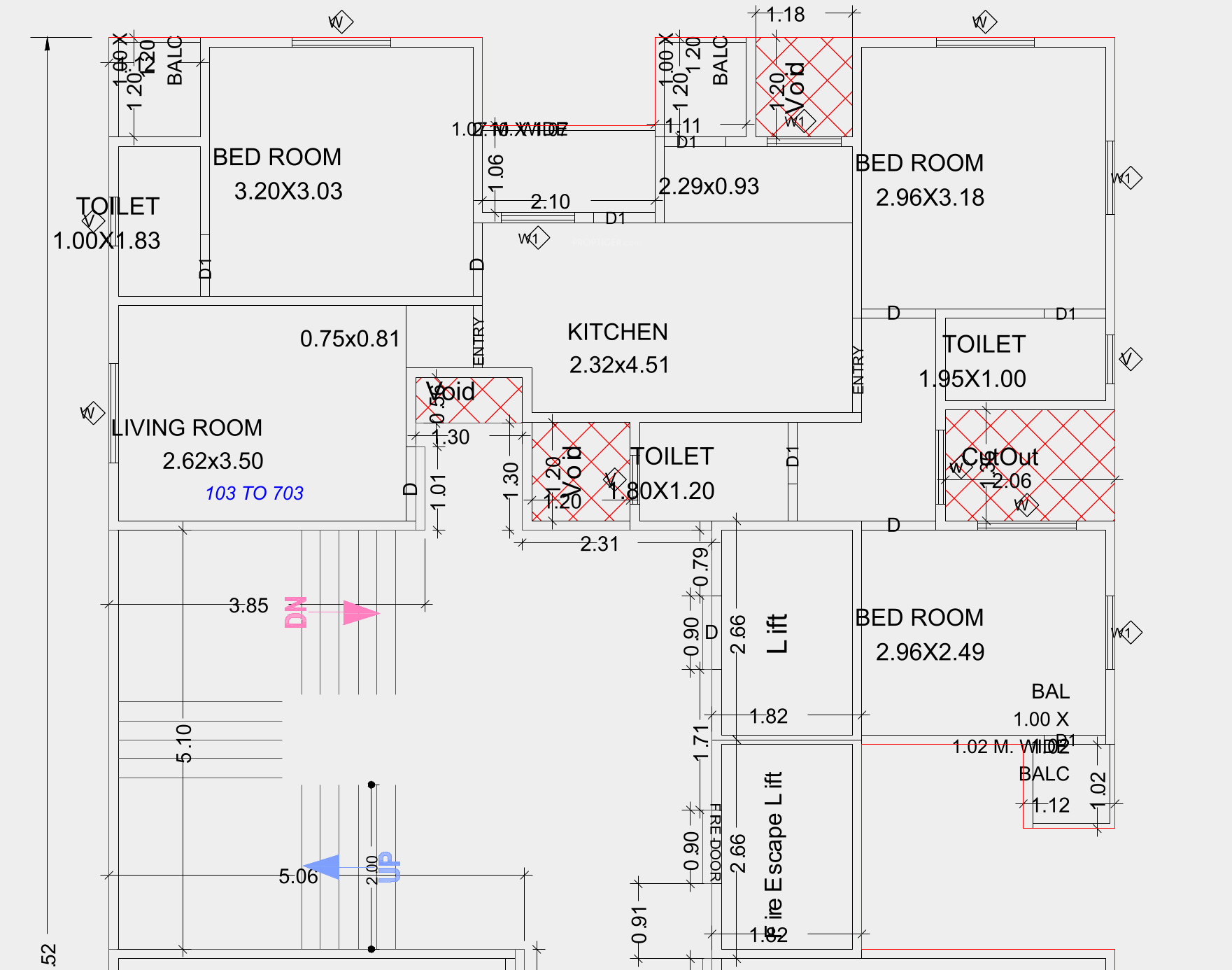Screen dimensions: 1232x970
Task: Click the blue "103 TO 703" unit text
Action: point(254,493)
